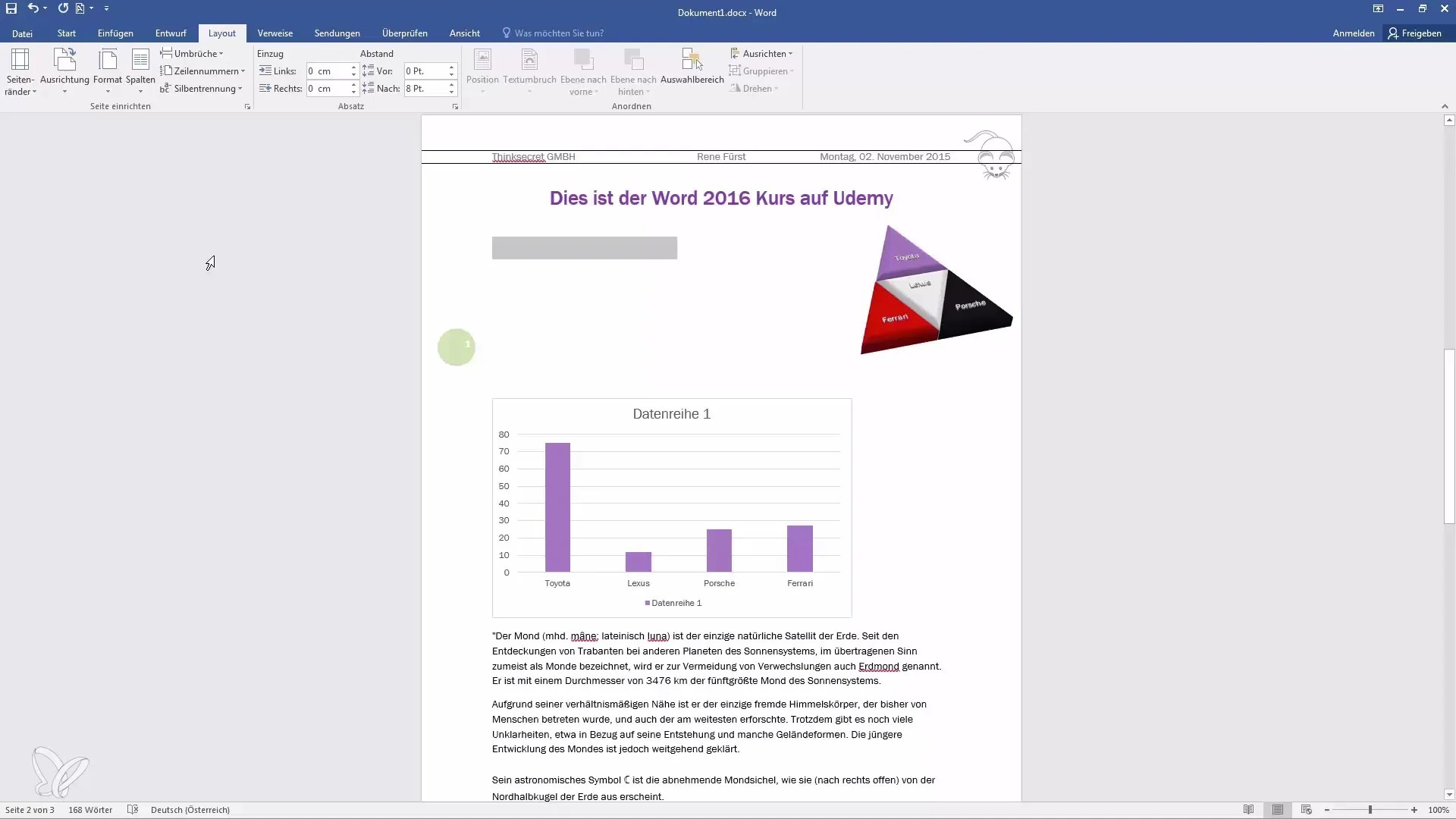Click the Einzug Rechts indent field
Image resolution: width=1456 pixels, height=819 pixels.
(328, 89)
